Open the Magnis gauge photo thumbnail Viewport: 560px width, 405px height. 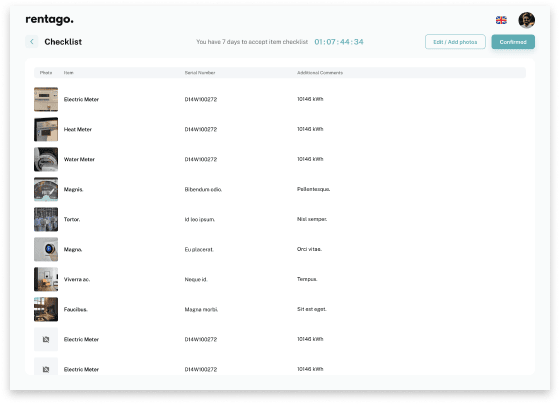click(x=46, y=189)
